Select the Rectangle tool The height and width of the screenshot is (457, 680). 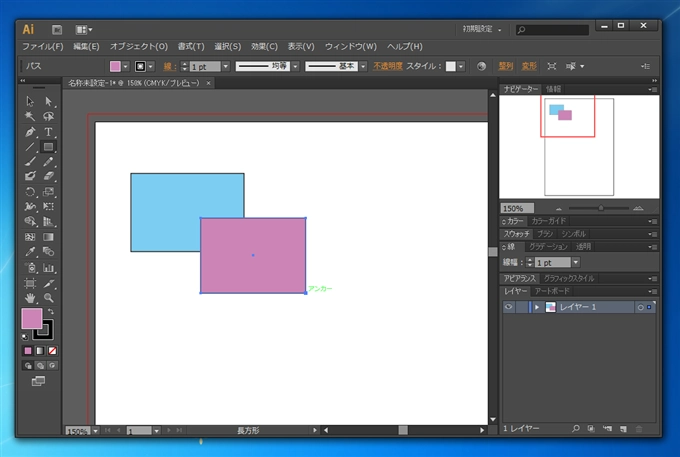[x=48, y=147]
